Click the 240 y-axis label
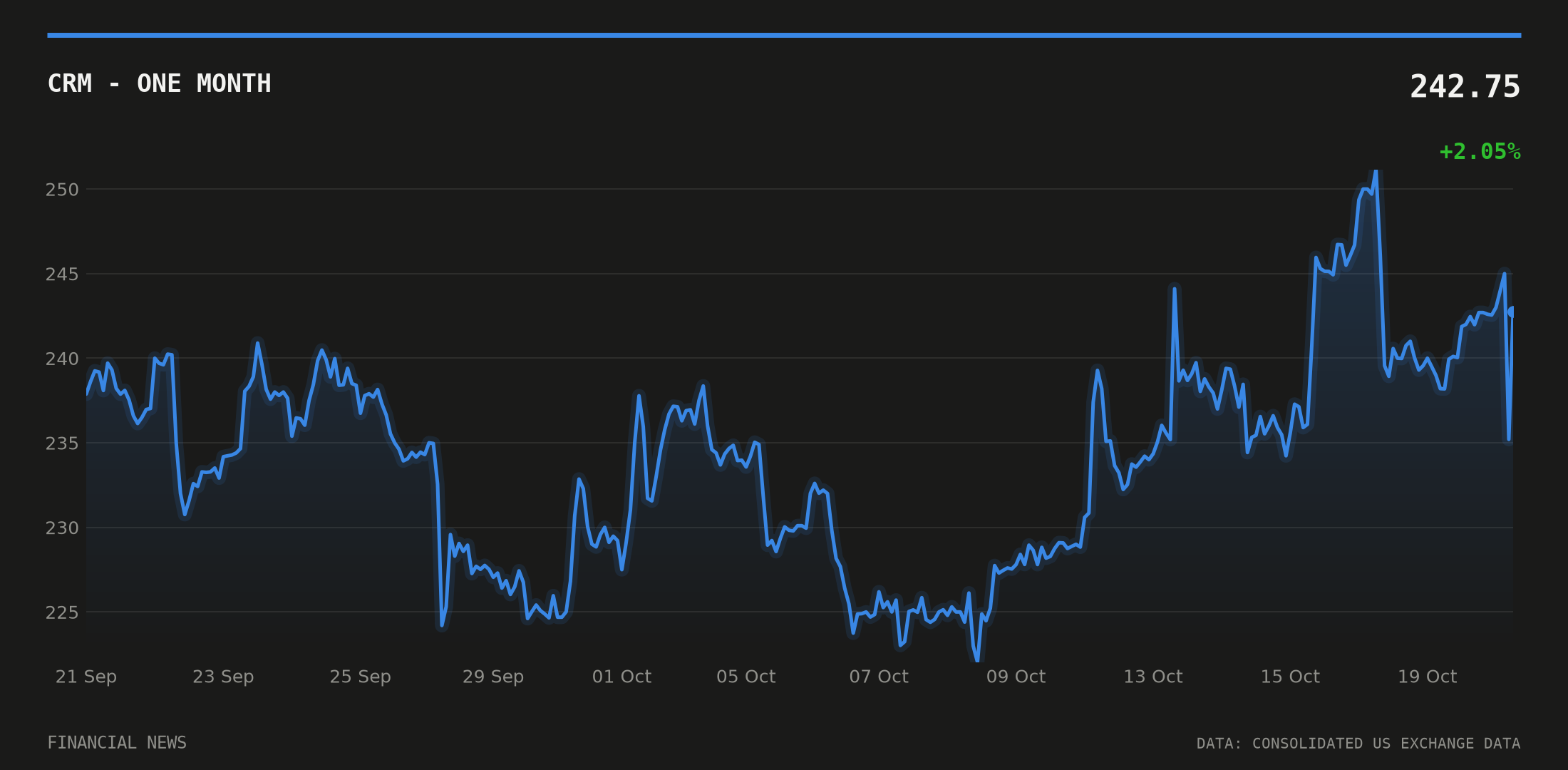This screenshot has height=770, width=1568. point(62,359)
